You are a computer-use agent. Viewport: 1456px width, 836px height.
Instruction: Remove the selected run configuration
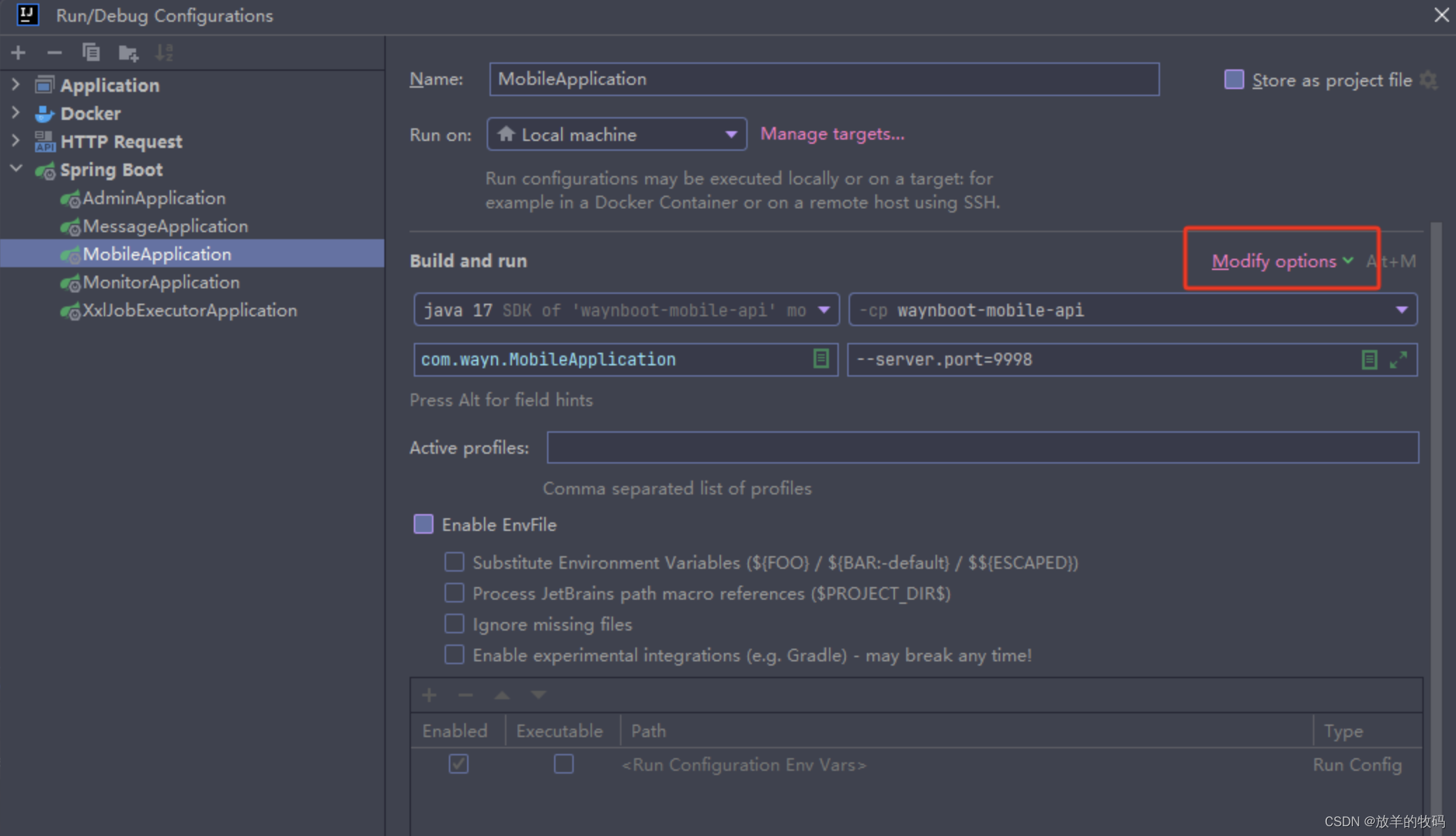(55, 52)
